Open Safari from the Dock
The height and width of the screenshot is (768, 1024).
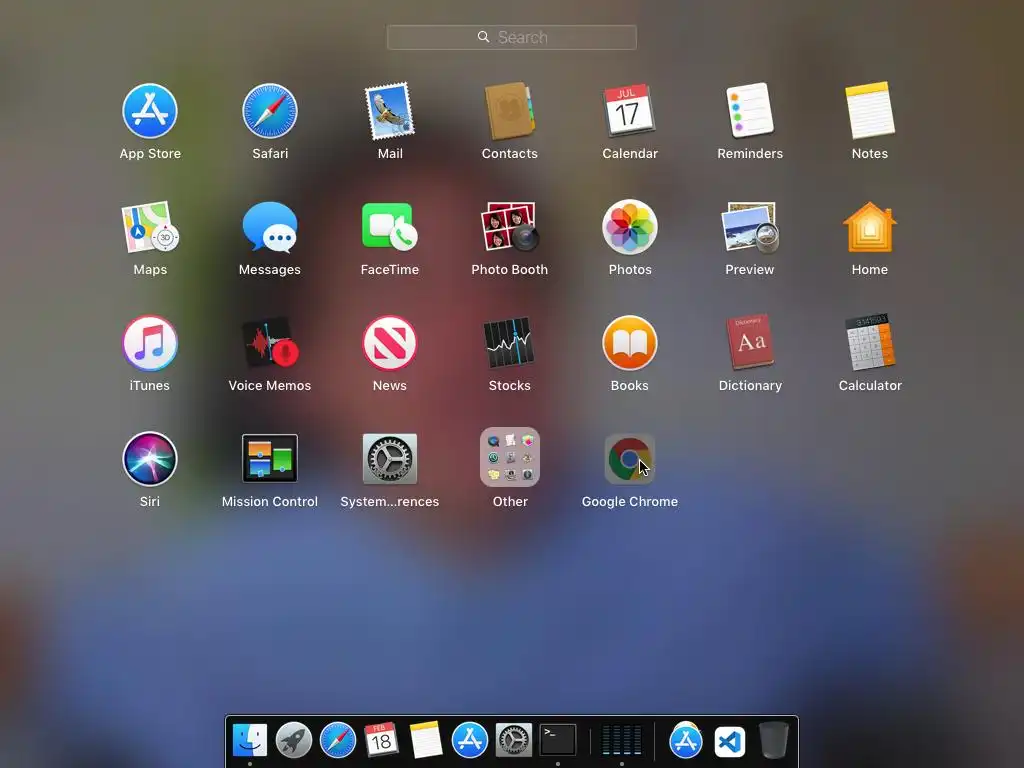338,741
